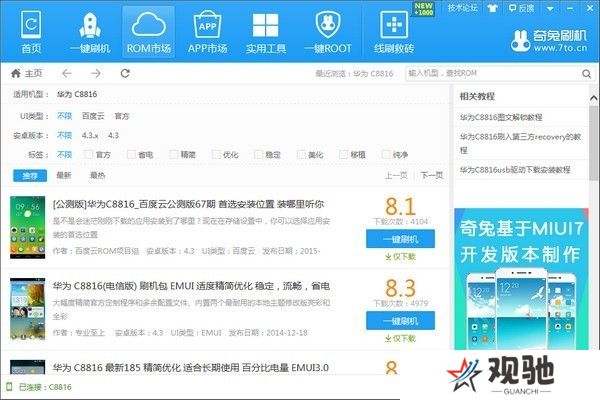Click the 已连接 C8816 phone status icon
Image resolution: width=600 pixels, height=400 pixels.
point(10,387)
